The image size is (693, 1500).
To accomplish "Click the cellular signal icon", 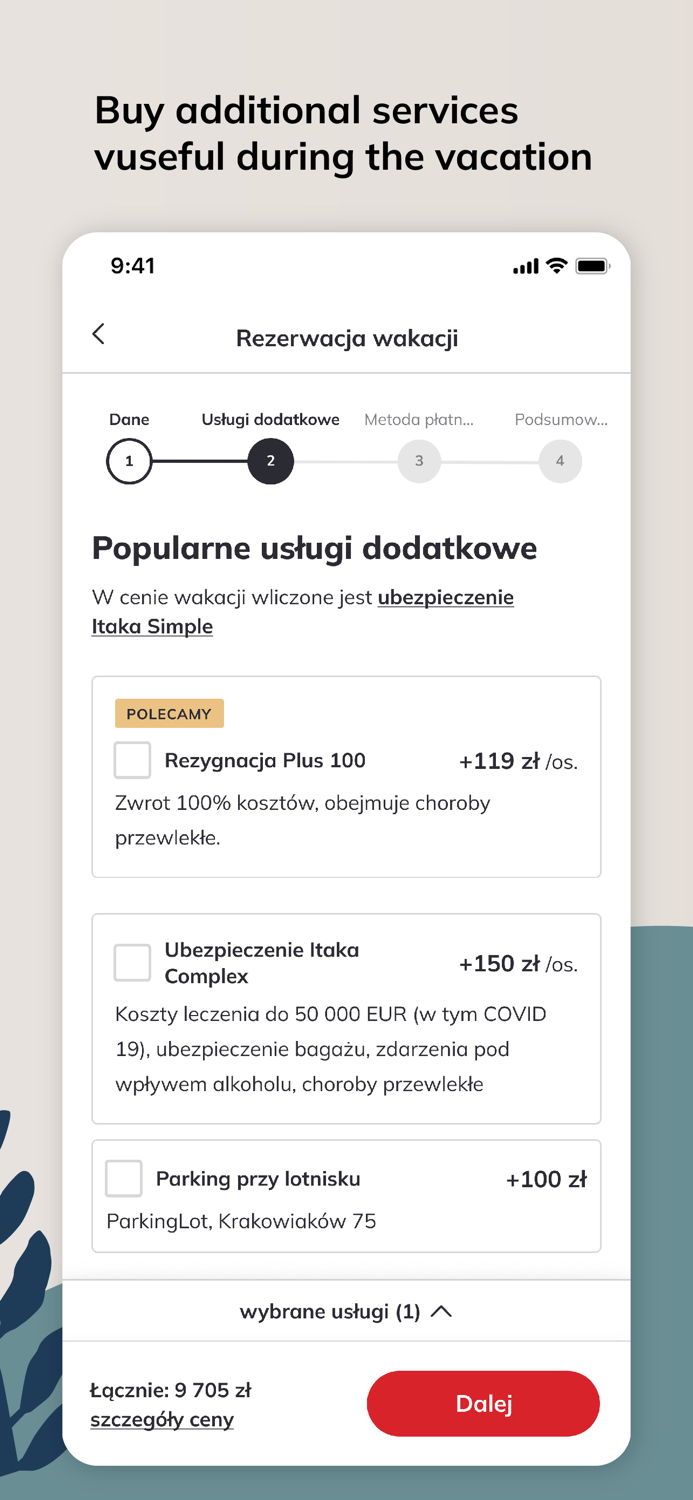I will coord(526,266).
